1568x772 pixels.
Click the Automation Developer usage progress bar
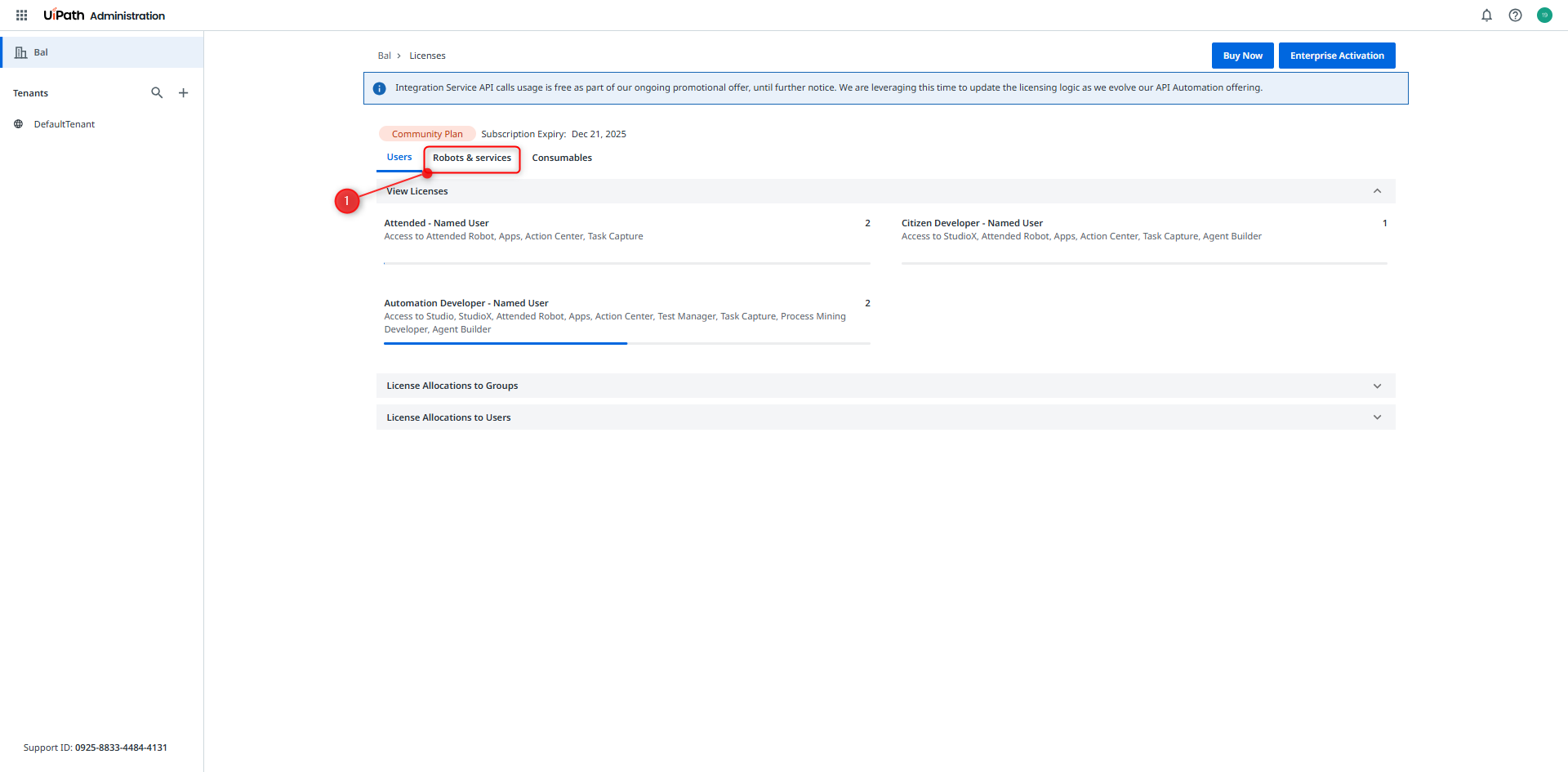[627, 343]
